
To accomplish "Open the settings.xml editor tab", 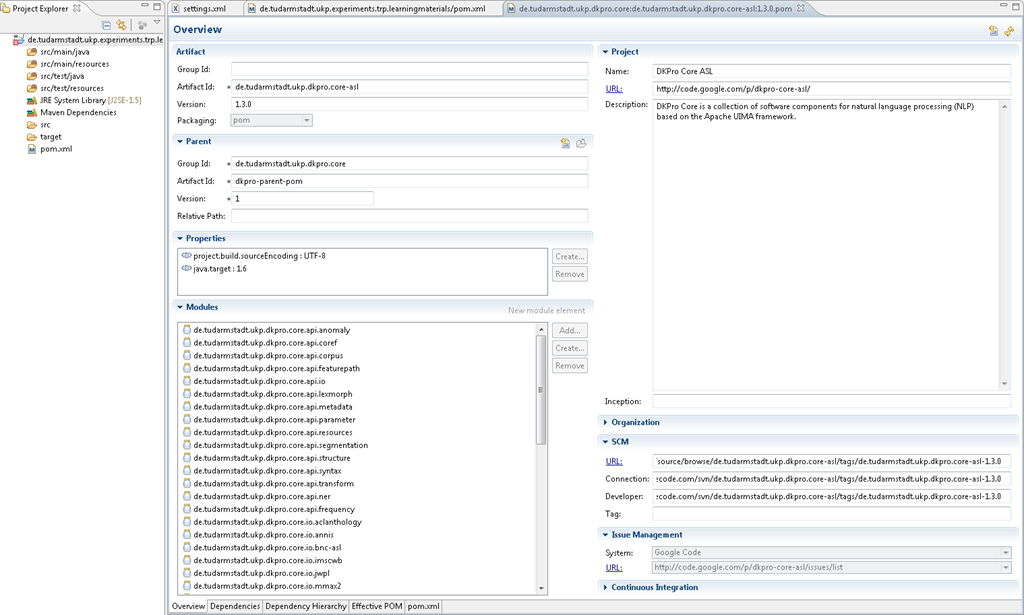I will click(203, 9).
